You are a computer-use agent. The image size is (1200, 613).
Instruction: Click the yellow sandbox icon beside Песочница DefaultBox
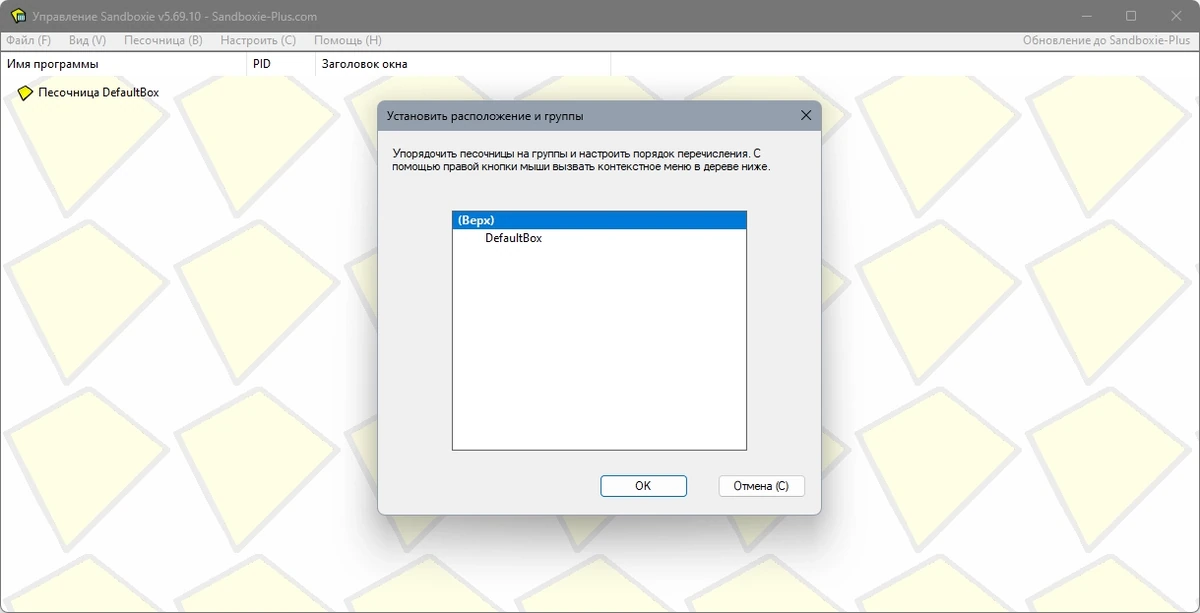pos(25,93)
